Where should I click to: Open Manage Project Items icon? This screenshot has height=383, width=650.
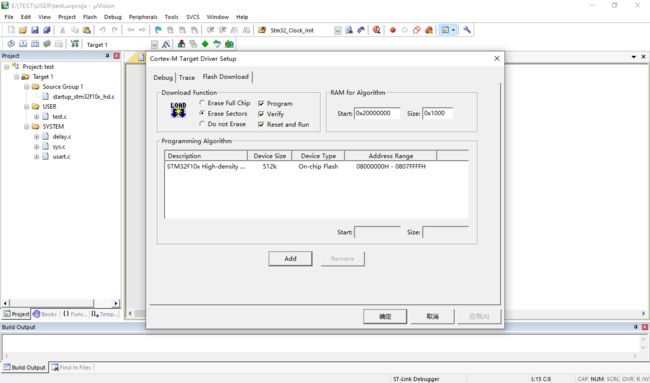pos(181,44)
